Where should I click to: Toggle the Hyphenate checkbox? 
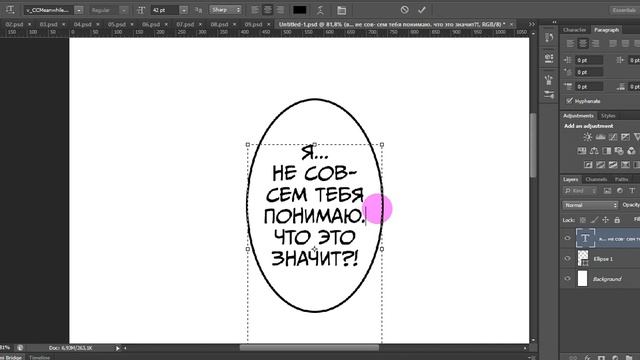pos(569,100)
